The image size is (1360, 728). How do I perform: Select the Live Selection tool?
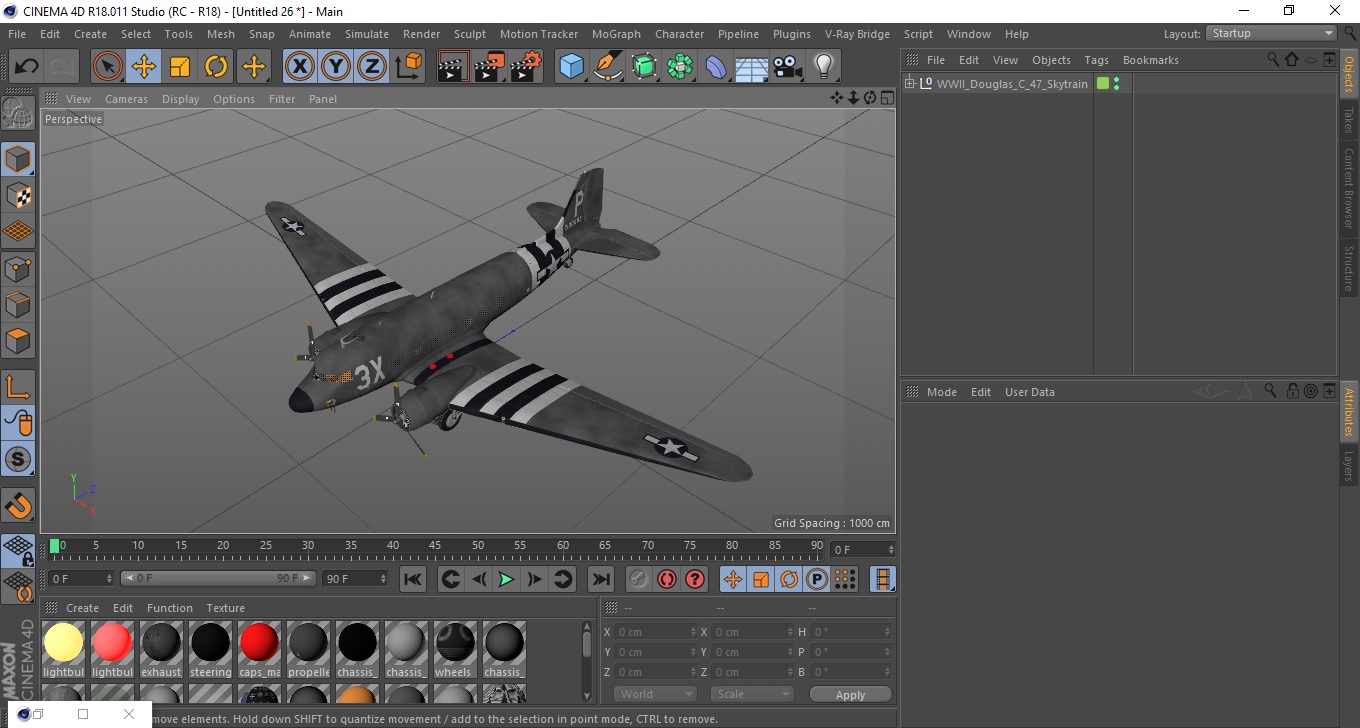[x=108, y=67]
